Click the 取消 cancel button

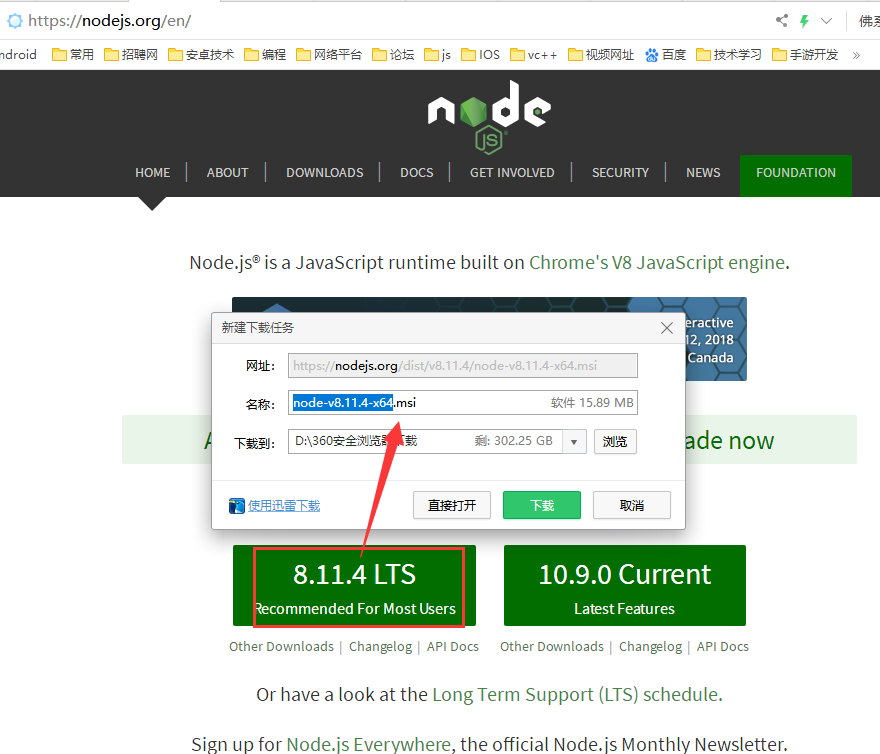(632, 505)
